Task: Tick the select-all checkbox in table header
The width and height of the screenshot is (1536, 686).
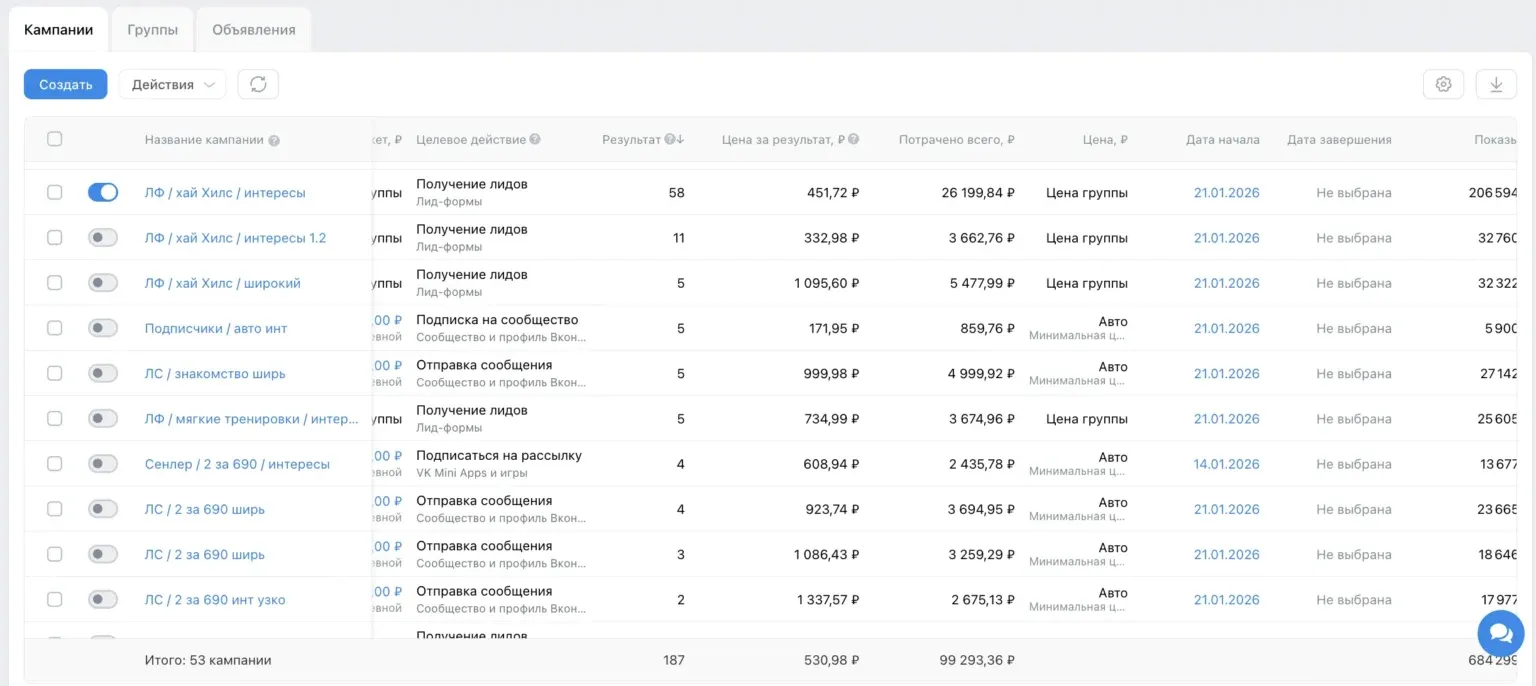Action: [55, 139]
